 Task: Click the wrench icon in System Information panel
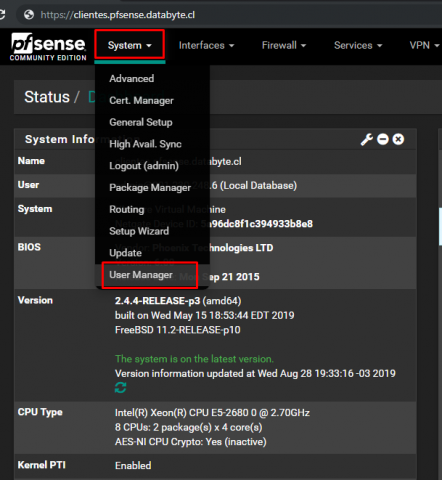point(367,139)
